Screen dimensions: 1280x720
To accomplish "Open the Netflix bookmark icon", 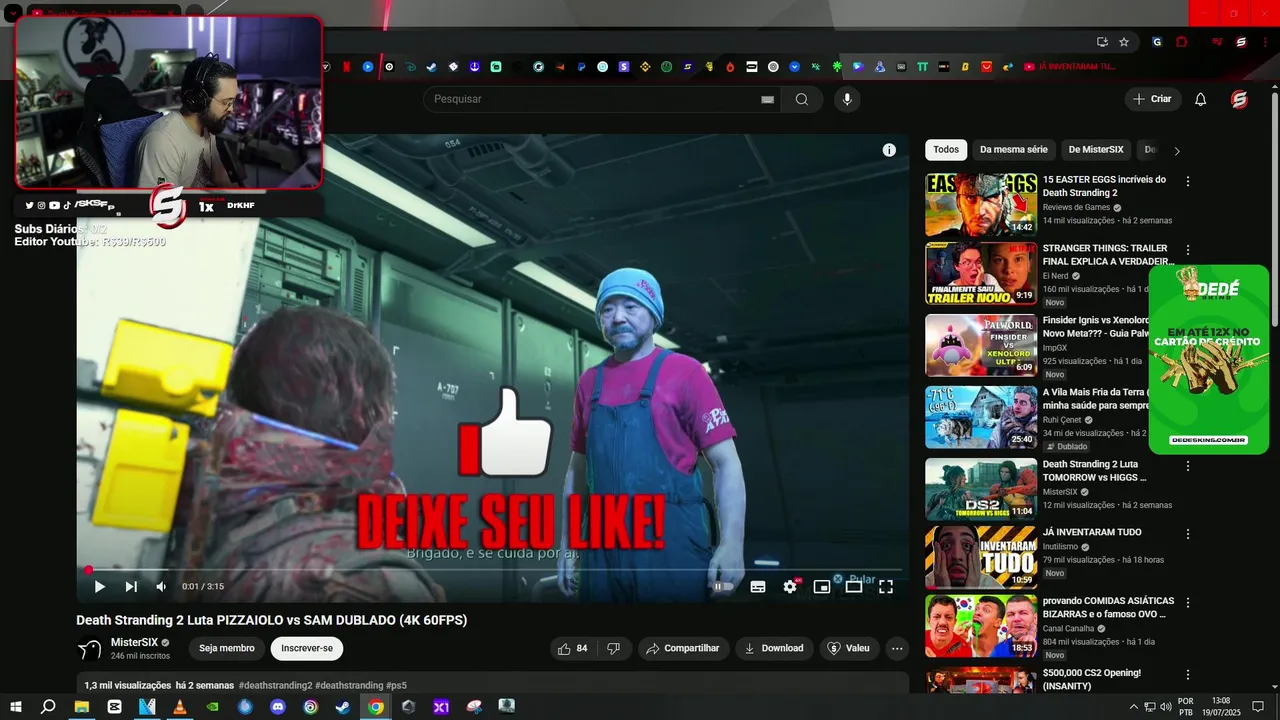I will [347, 67].
